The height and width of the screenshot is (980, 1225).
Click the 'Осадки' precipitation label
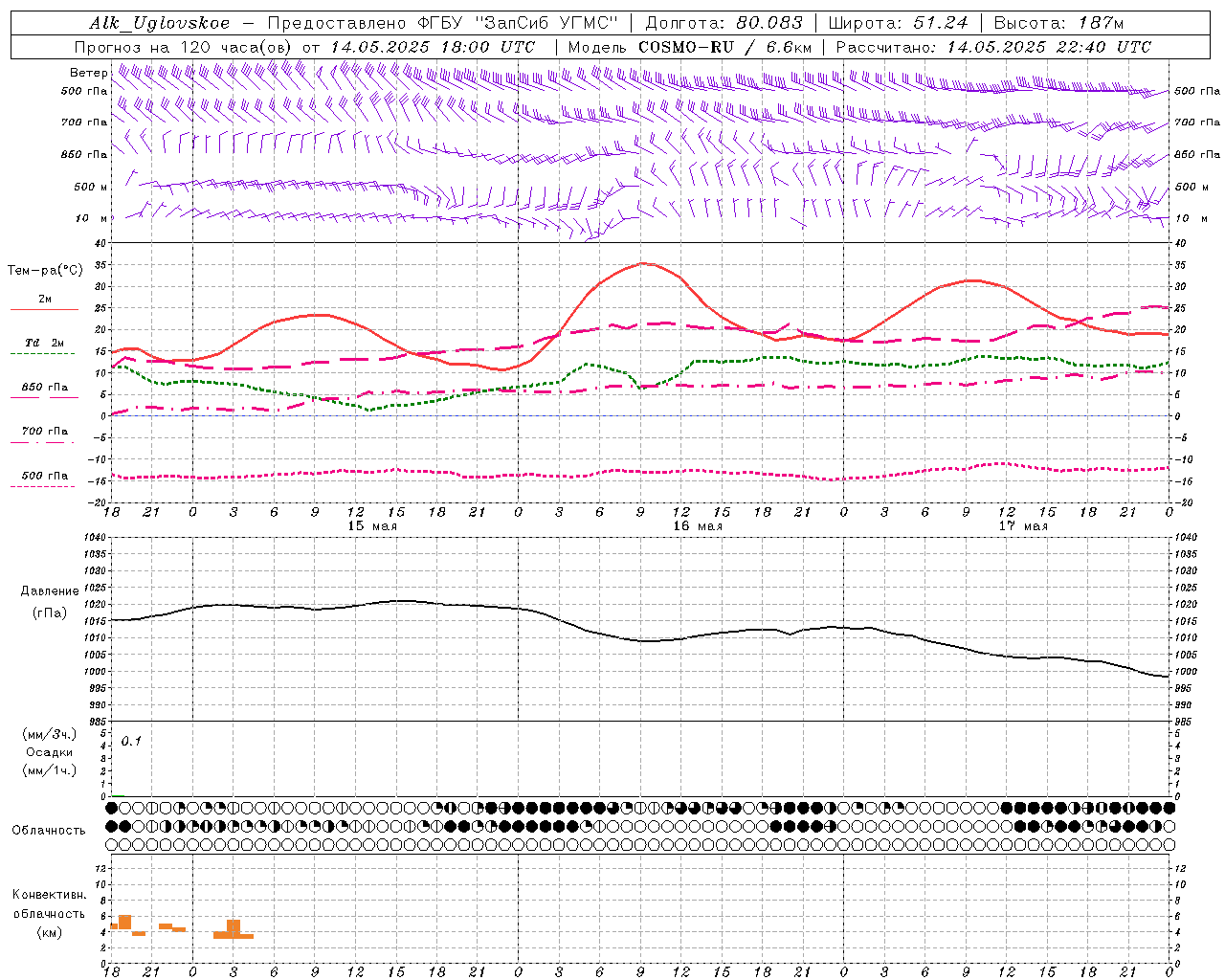(x=50, y=752)
